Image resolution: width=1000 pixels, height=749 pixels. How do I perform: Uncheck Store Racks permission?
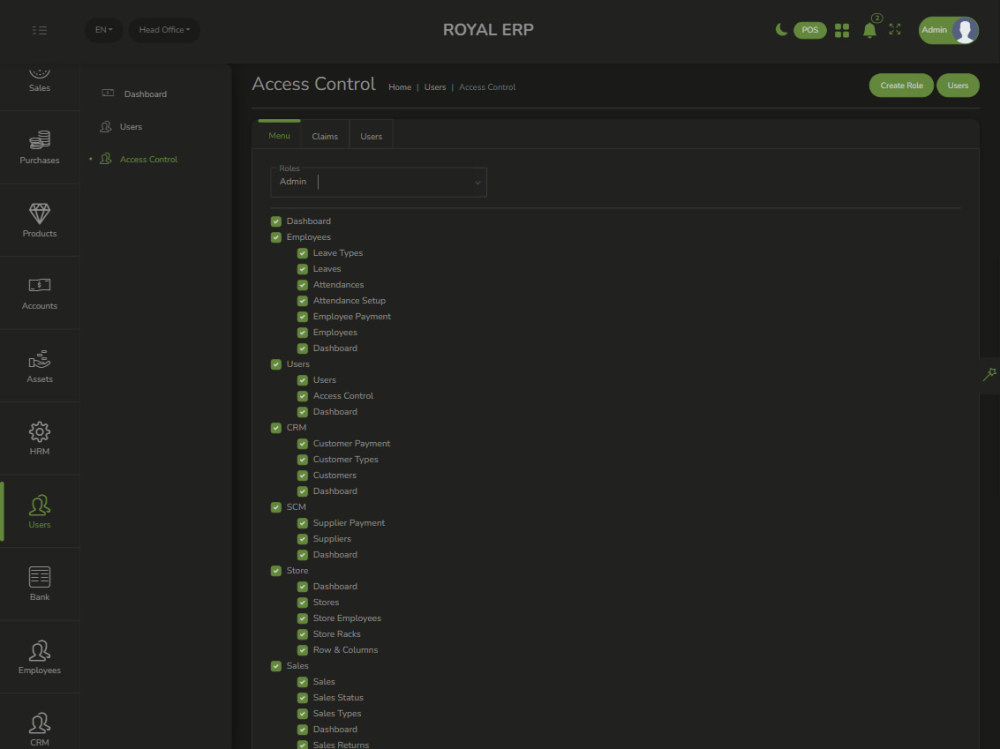(303, 634)
